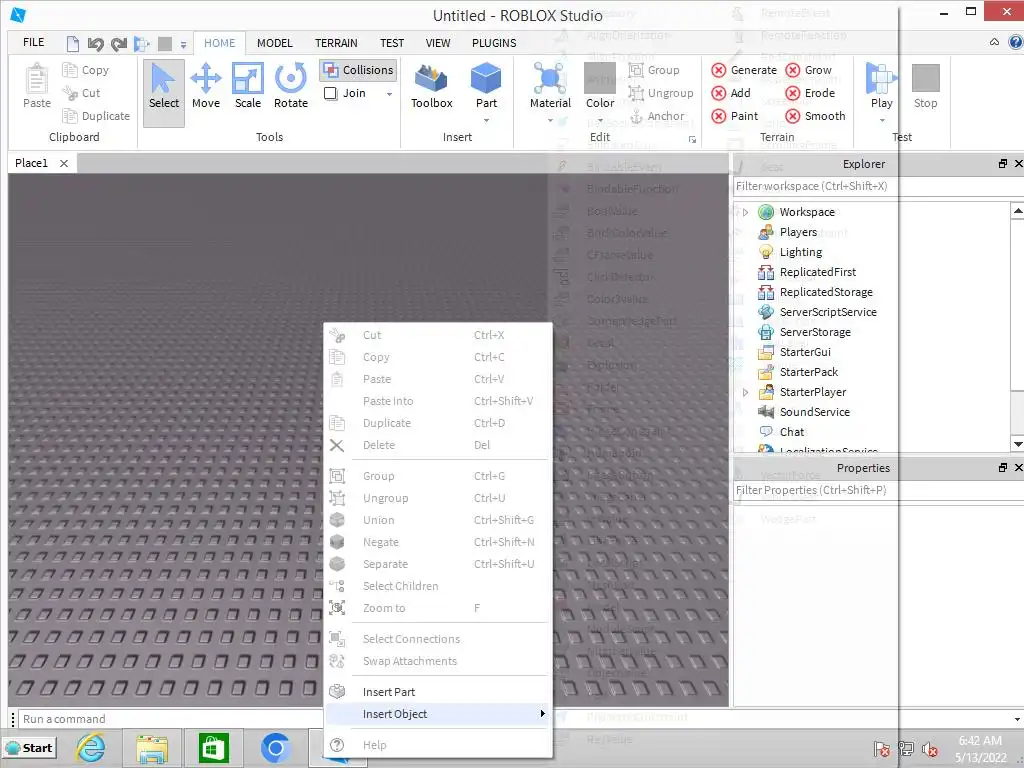Close the Place1 document tab

(64, 163)
